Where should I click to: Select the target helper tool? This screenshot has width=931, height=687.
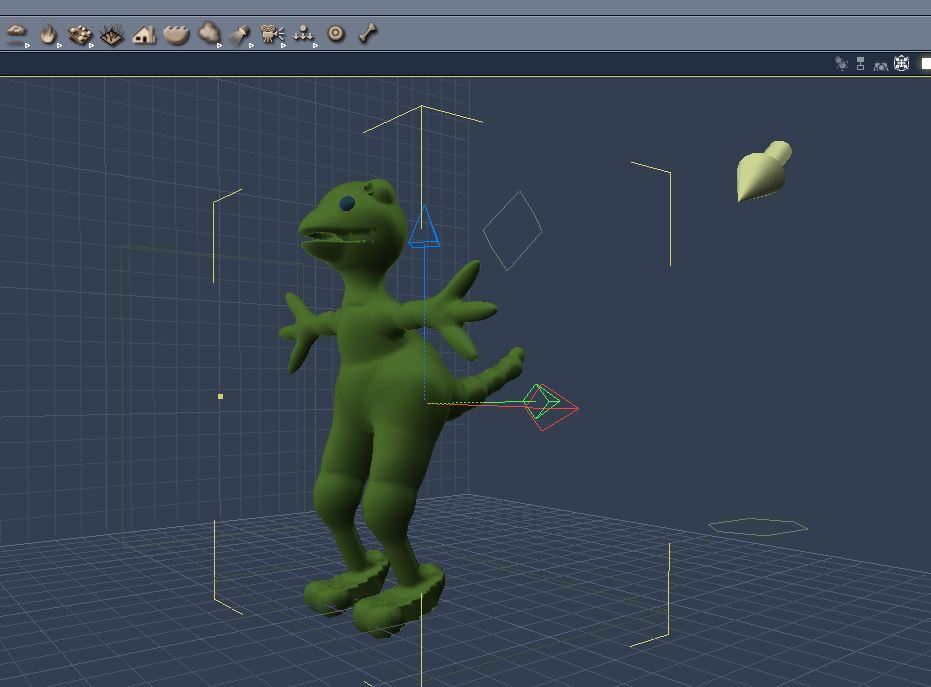(336, 34)
